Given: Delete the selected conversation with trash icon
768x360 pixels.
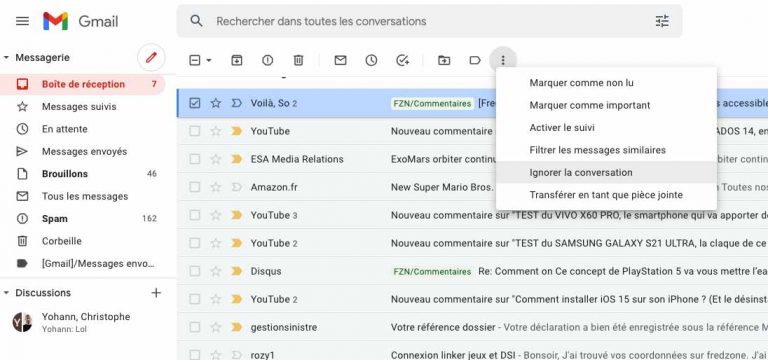Looking at the screenshot, I should (298, 60).
